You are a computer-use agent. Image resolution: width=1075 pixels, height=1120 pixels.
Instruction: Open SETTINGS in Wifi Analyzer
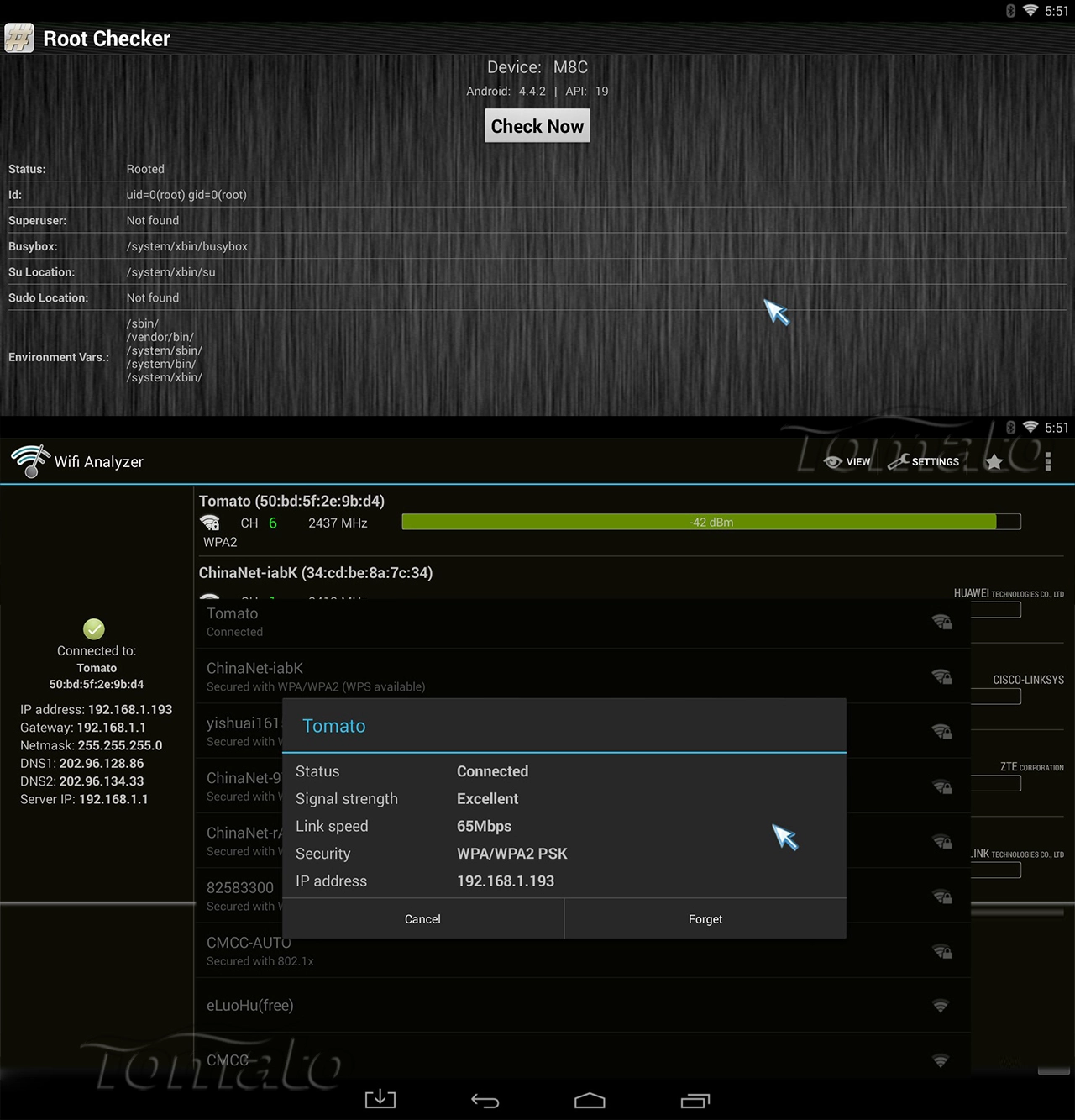click(924, 462)
